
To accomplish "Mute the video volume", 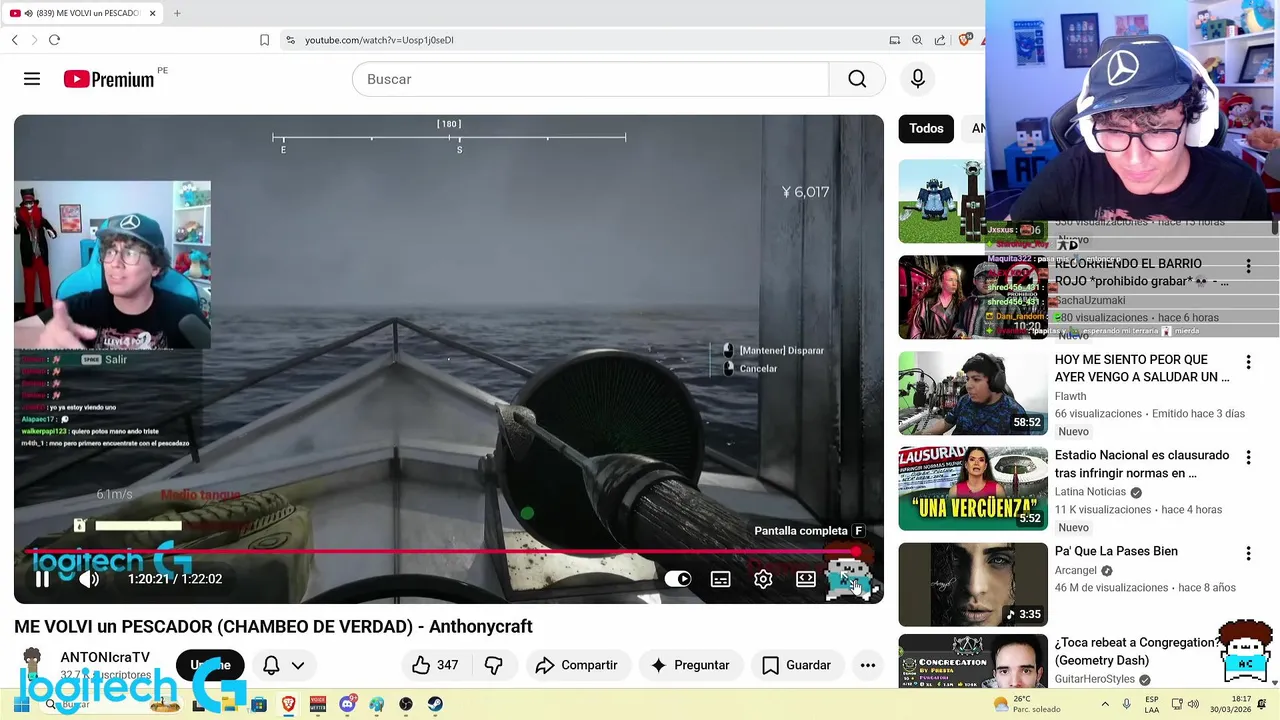I will pos(89,579).
